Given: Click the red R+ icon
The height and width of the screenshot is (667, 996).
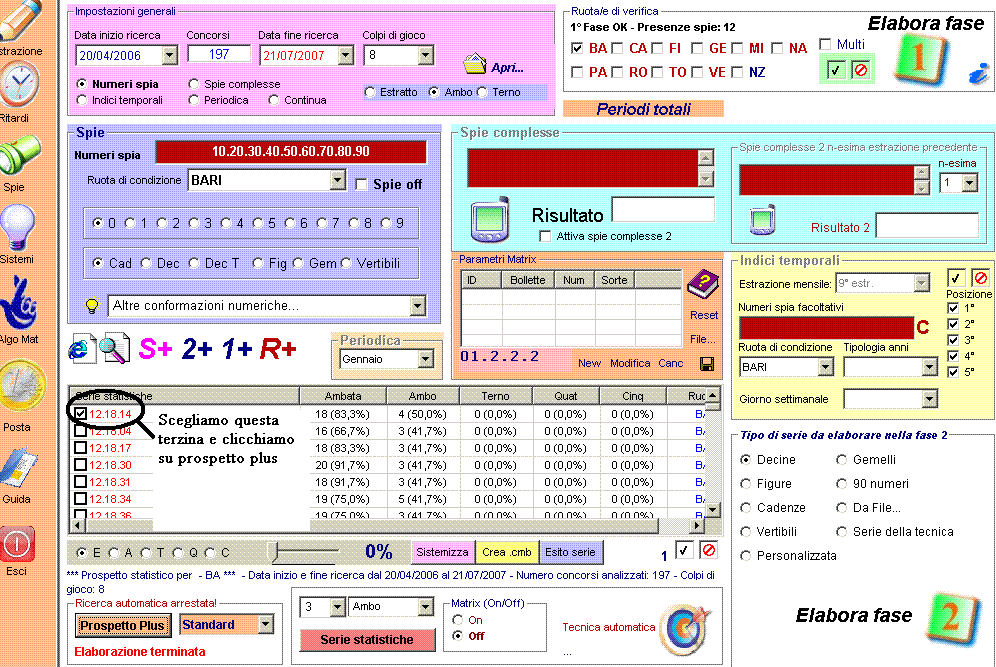Looking at the screenshot, I should (278, 349).
